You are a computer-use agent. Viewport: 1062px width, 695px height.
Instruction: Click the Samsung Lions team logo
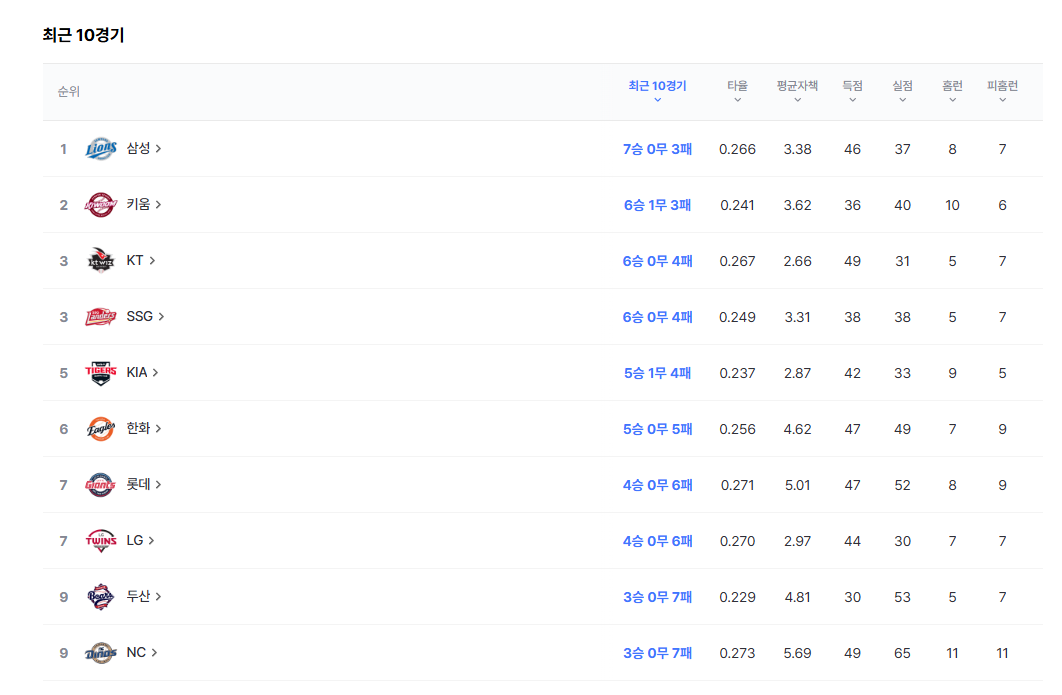tap(101, 148)
